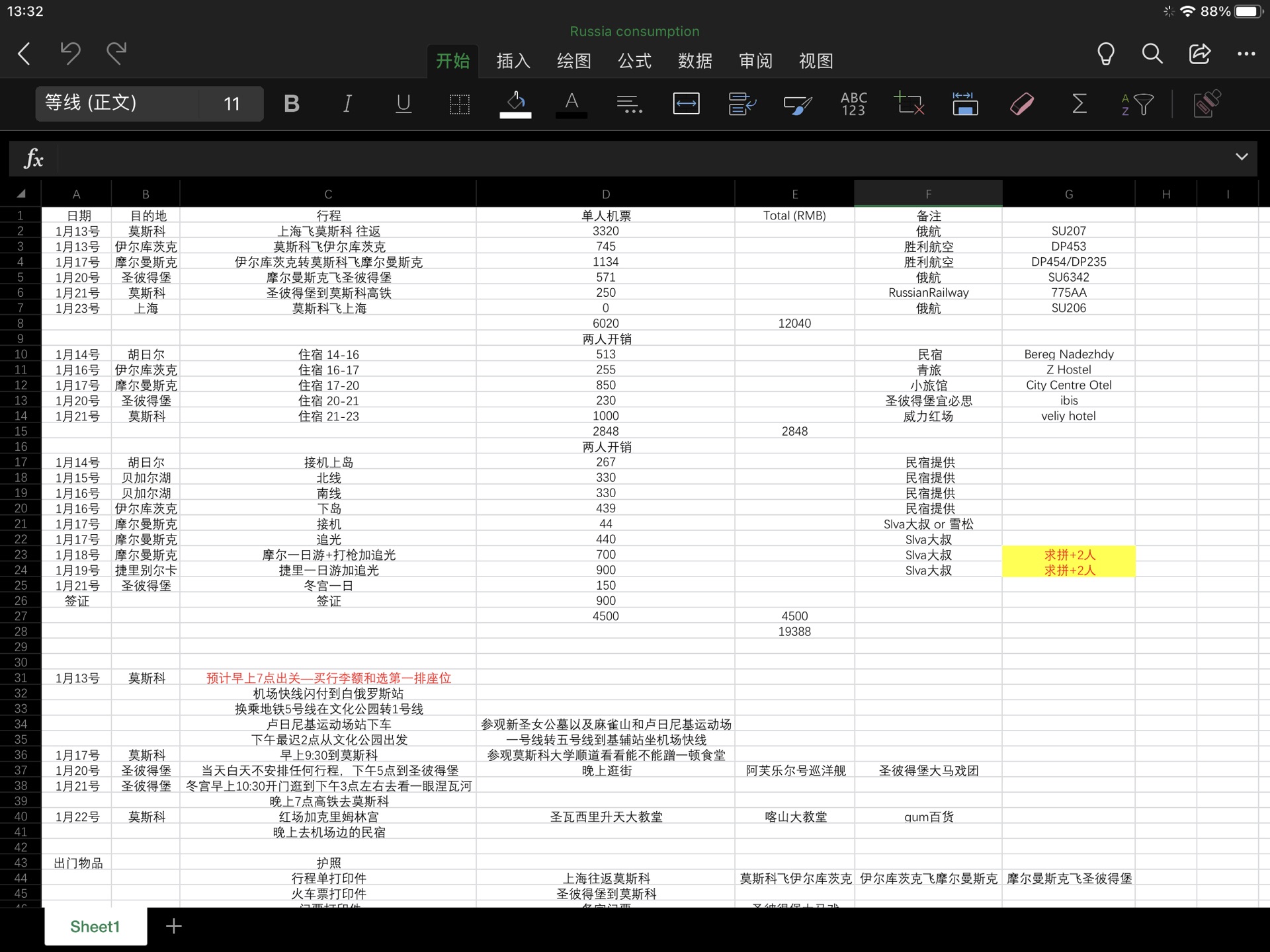The width and height of the screenshot is (1270, 952).
Task: Select cell Bereg Nadezhdy
Action: click(1069, 354)
